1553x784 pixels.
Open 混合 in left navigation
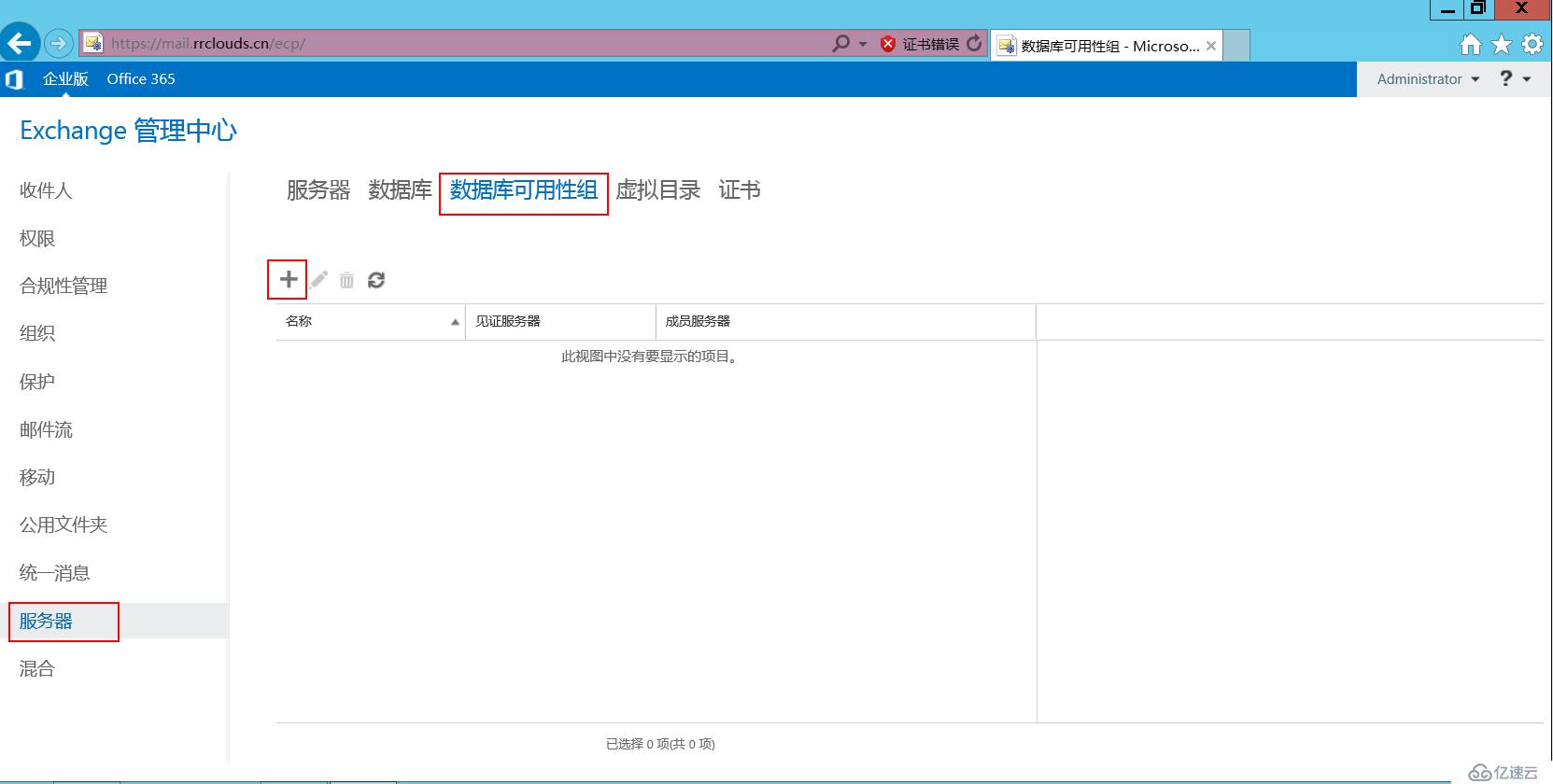(37, 669)
